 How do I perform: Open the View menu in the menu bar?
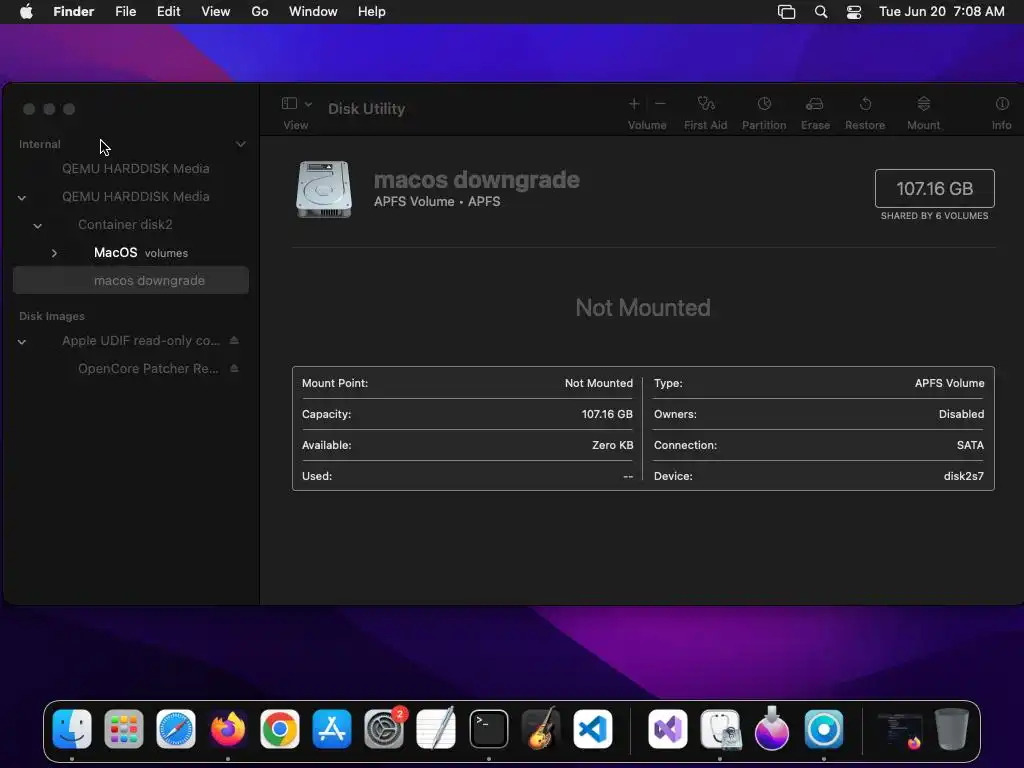pos(216,12)
